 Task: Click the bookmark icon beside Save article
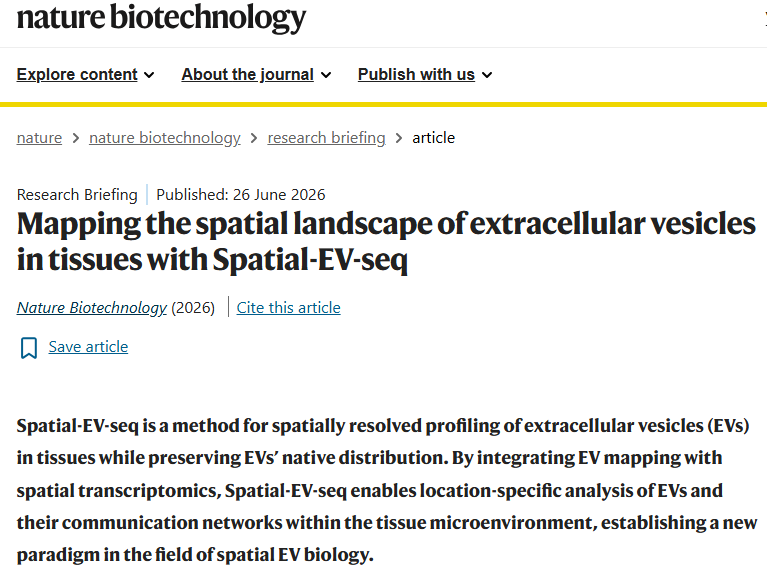pyautogui.click(x=29, y=347)
